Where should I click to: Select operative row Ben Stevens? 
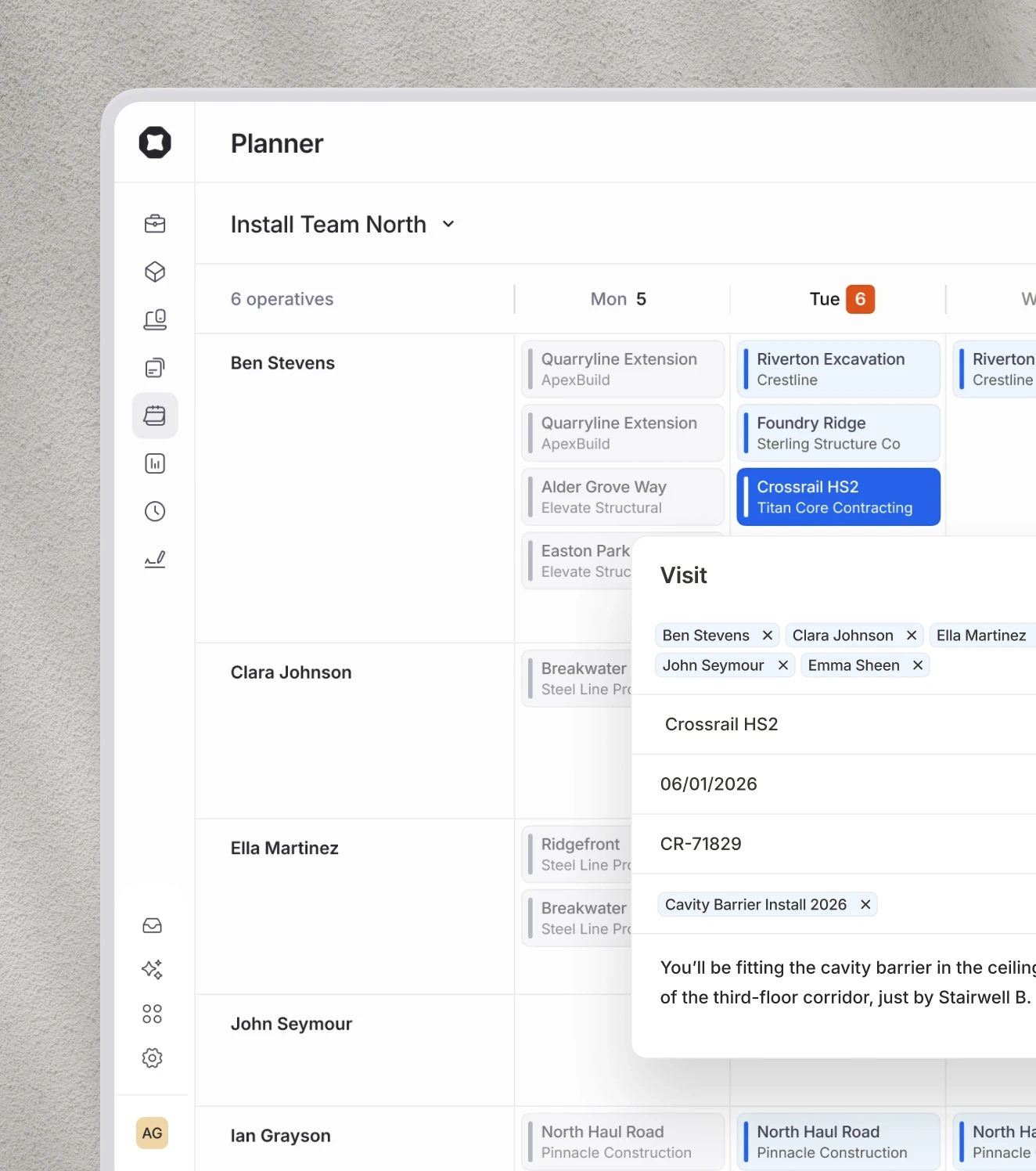(x=282, y=363)
